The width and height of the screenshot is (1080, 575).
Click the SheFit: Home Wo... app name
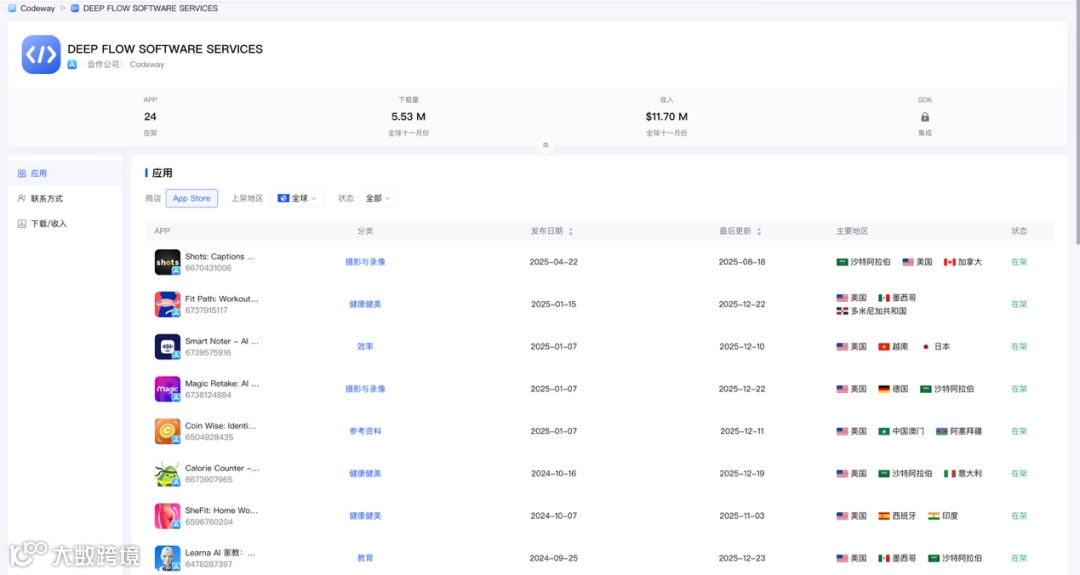(x=221, y=510)
